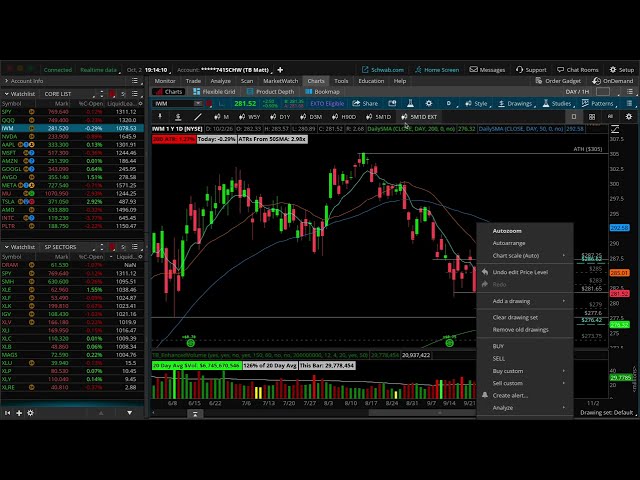This screenshot has width=640, height=480.
Task: Apply the D3M timeframe preset
Action: [x=311, y=117]
